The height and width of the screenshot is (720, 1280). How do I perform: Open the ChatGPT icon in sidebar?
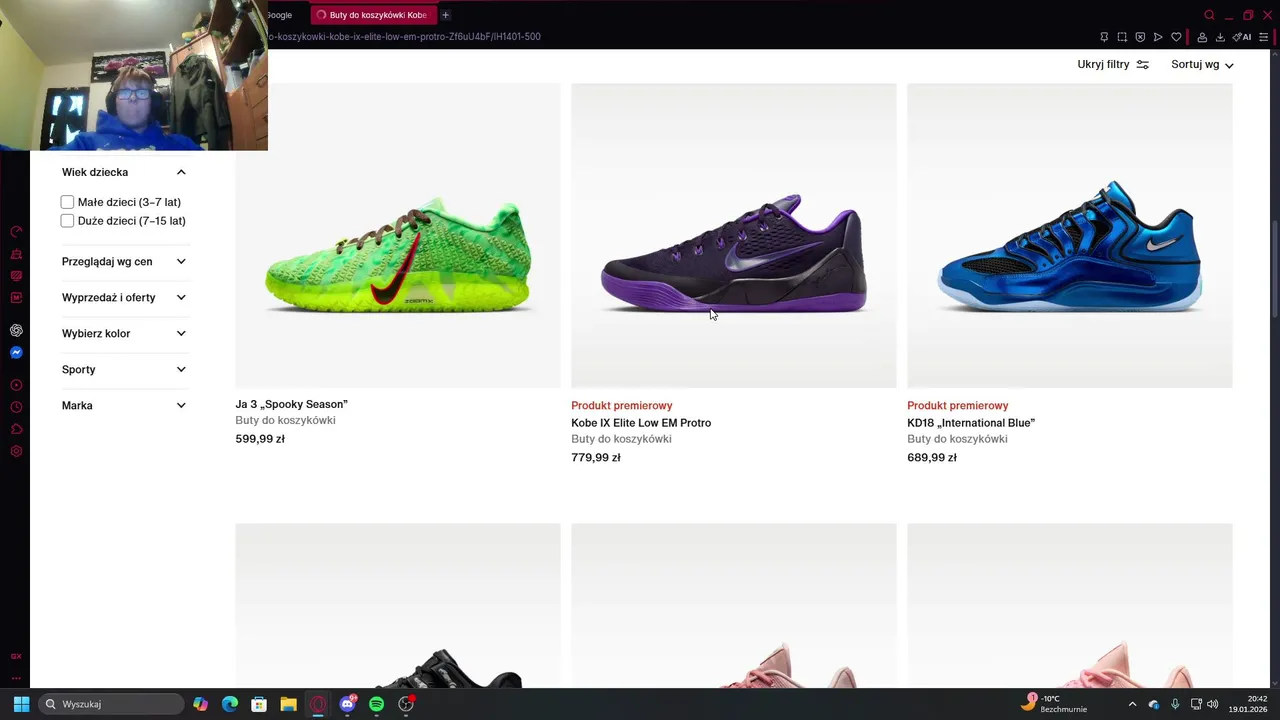tap(16, 330)
